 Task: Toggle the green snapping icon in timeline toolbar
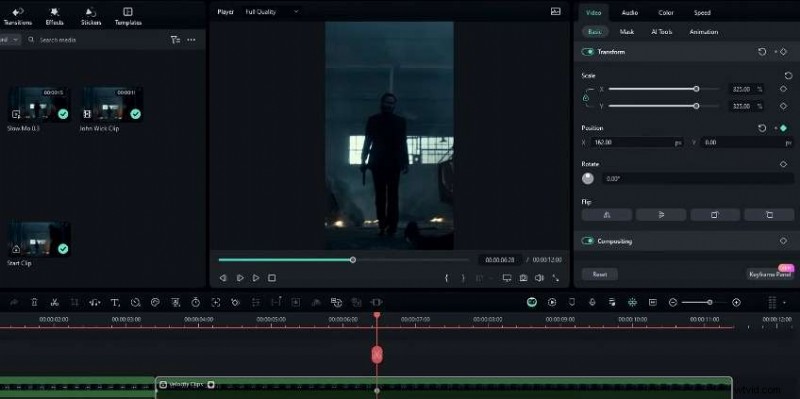point(632,303)
